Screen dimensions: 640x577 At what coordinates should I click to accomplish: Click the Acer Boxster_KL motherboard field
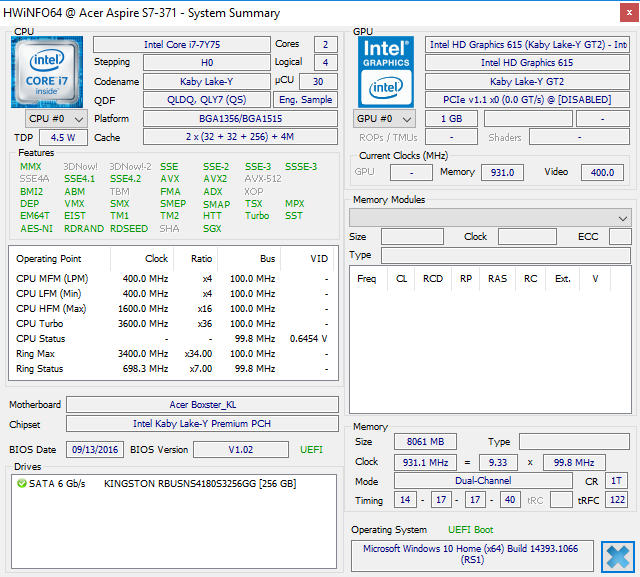200,405
